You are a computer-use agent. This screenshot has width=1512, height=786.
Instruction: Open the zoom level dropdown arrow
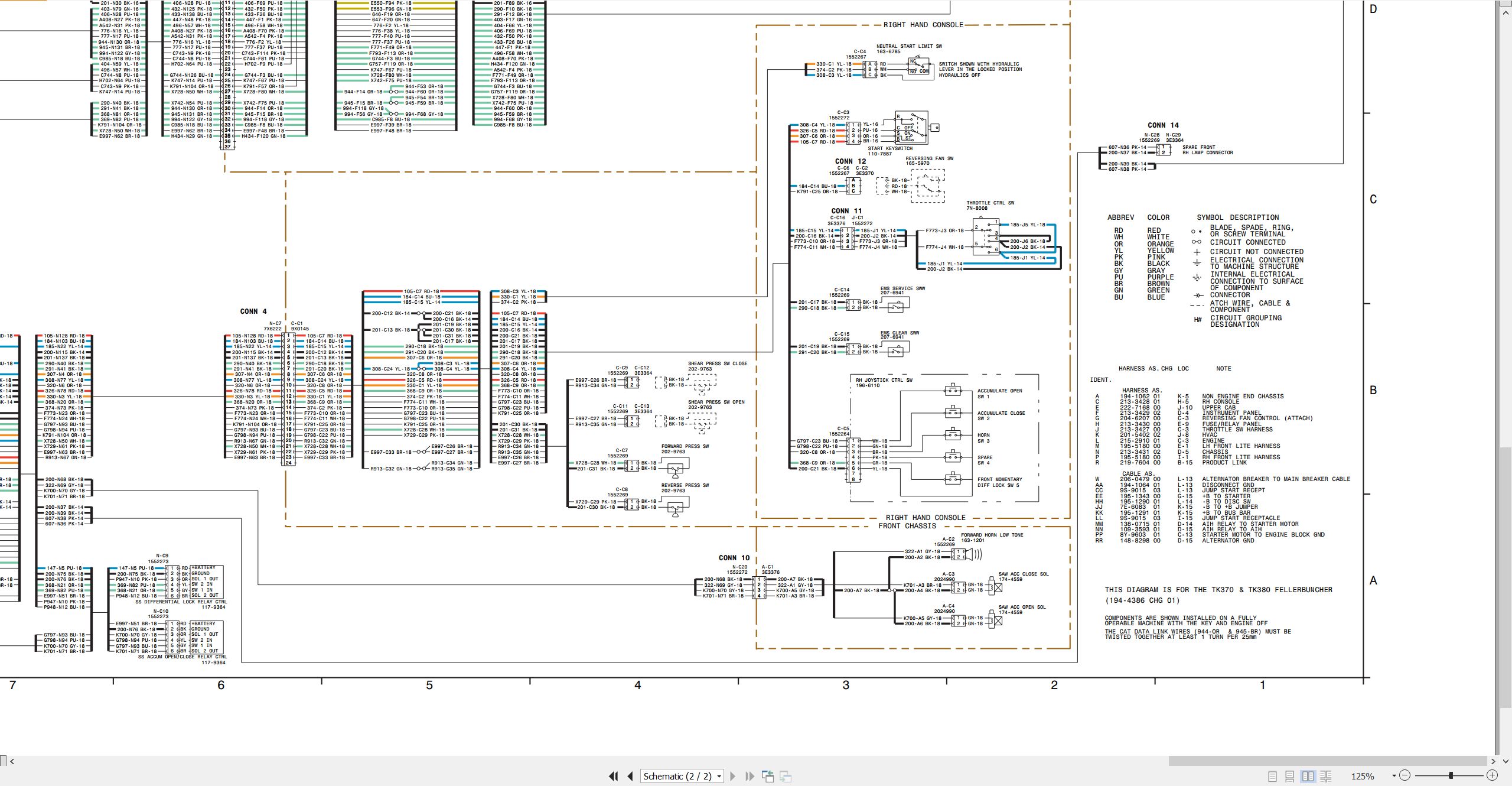(x=1394, y=776)
